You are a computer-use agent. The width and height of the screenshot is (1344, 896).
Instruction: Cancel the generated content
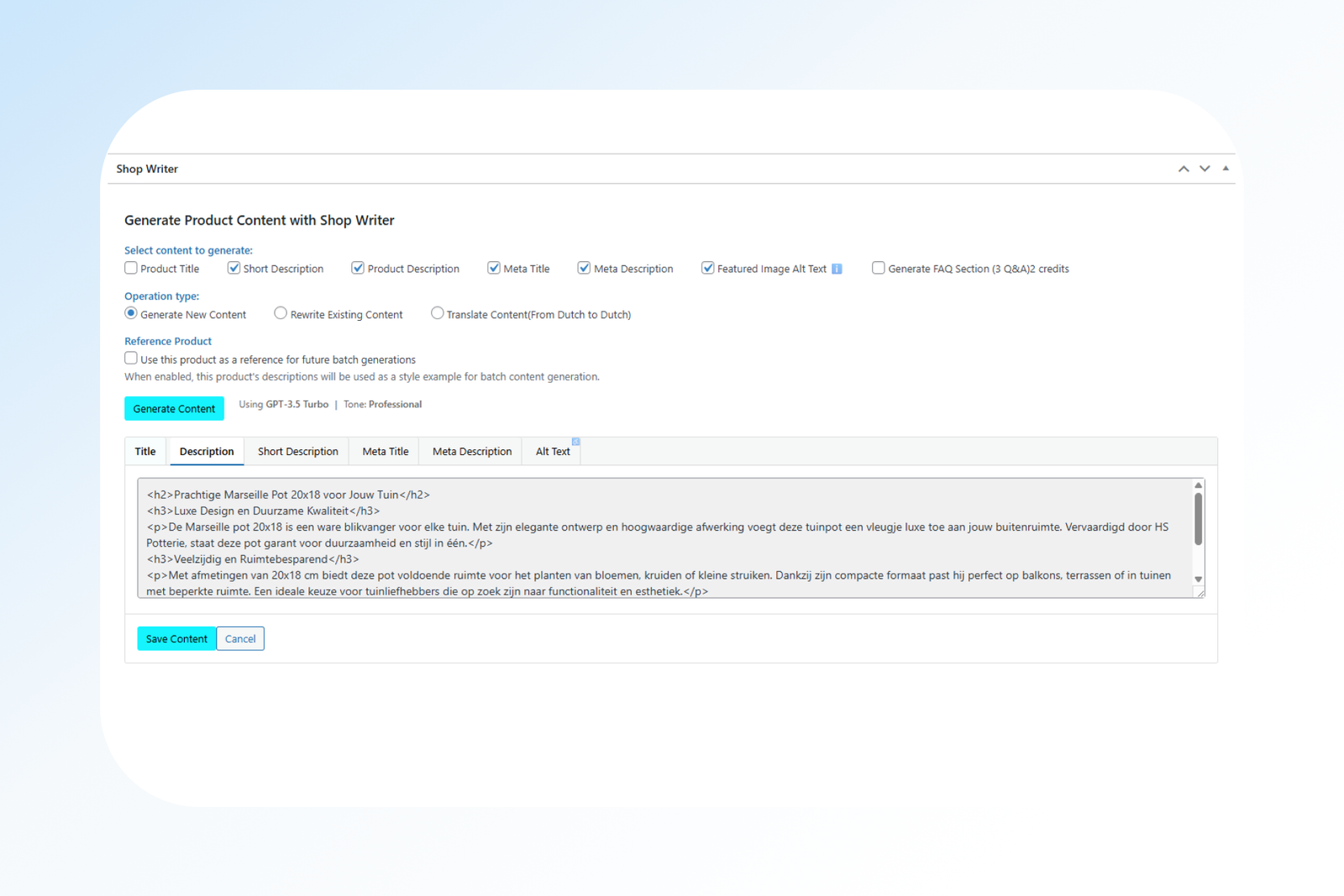pyautogui.click(x=240, y=639)
